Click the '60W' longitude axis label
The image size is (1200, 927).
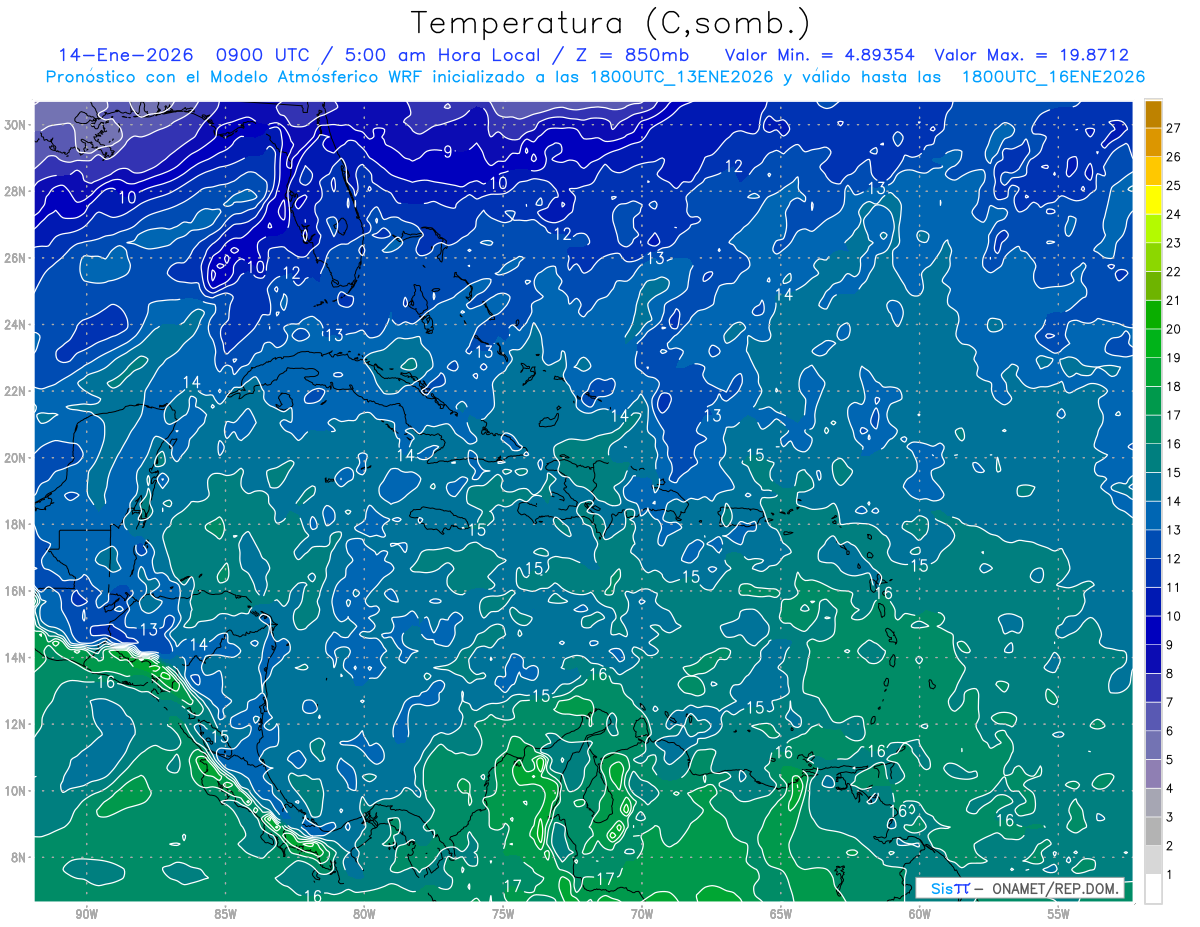[x=920, y=914]
